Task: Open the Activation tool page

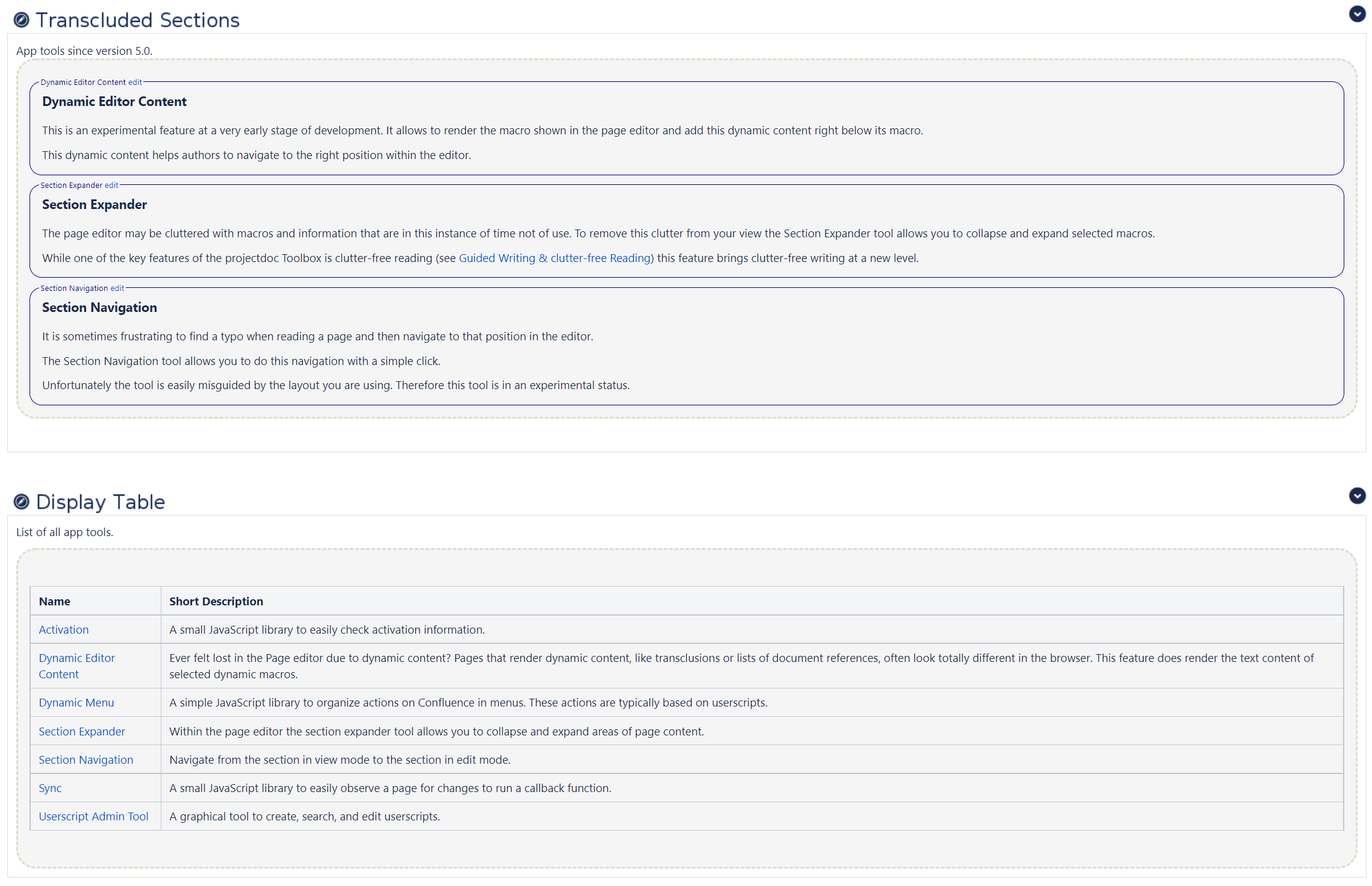Action: coord(64,629)
